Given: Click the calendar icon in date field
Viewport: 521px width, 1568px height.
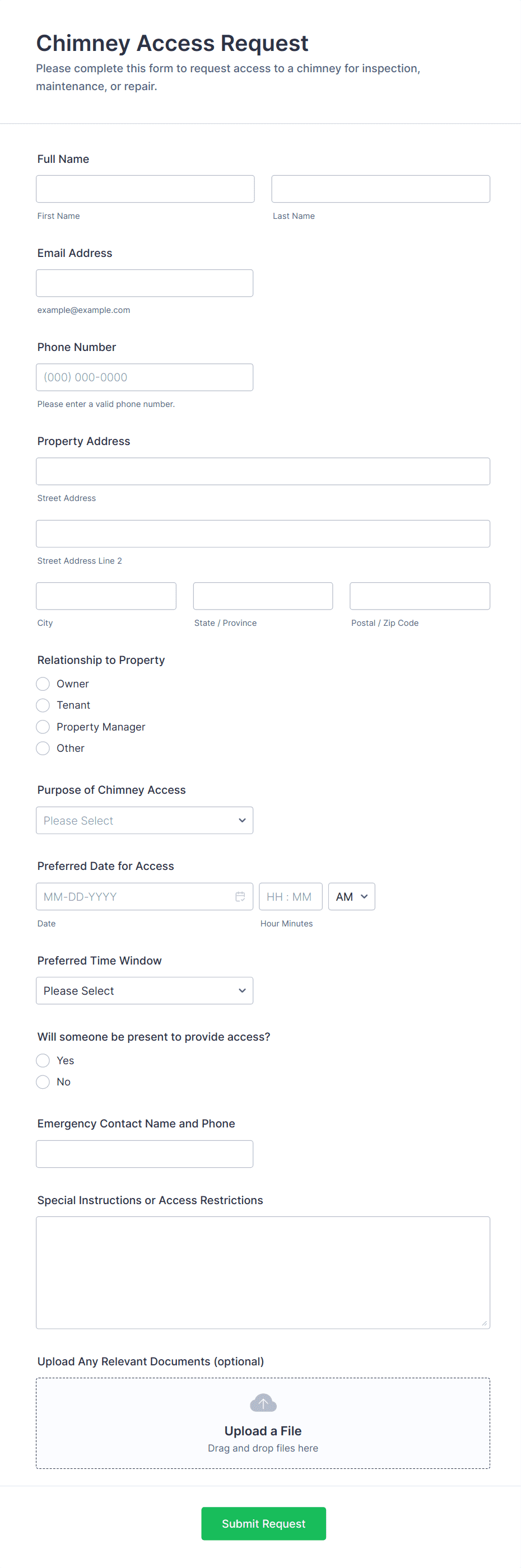Looking at the screenshot, I should pyautogui.click(x=240, y=896).
